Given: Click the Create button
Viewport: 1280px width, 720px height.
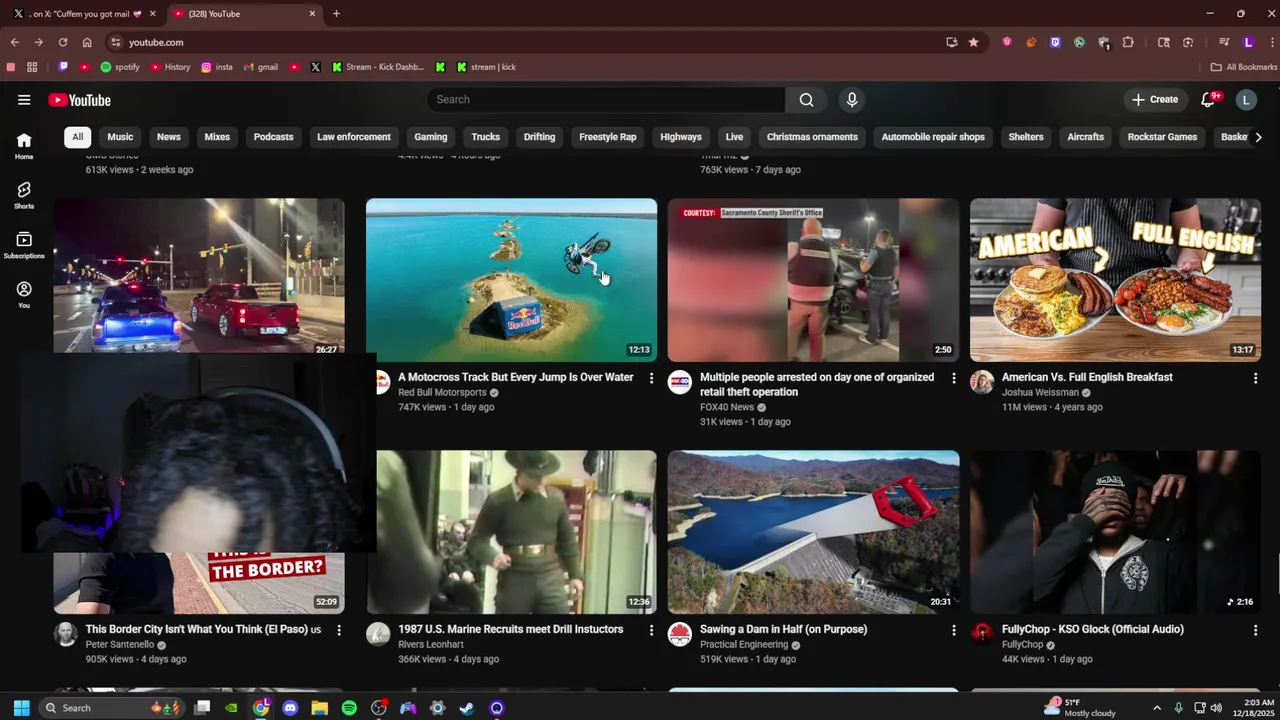Looking at the screenshot, I should (x=1155, y=100).
